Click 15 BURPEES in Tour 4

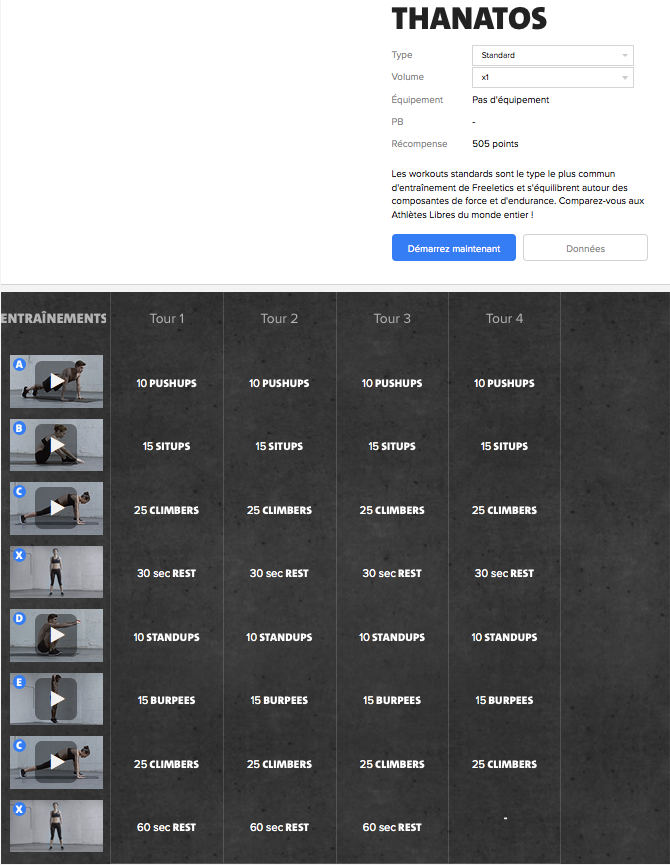click(505, 700)
